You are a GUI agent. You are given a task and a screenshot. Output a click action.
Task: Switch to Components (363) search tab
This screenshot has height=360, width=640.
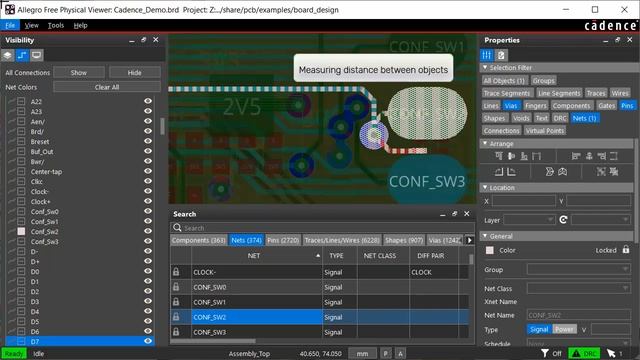tap(198, 240)
